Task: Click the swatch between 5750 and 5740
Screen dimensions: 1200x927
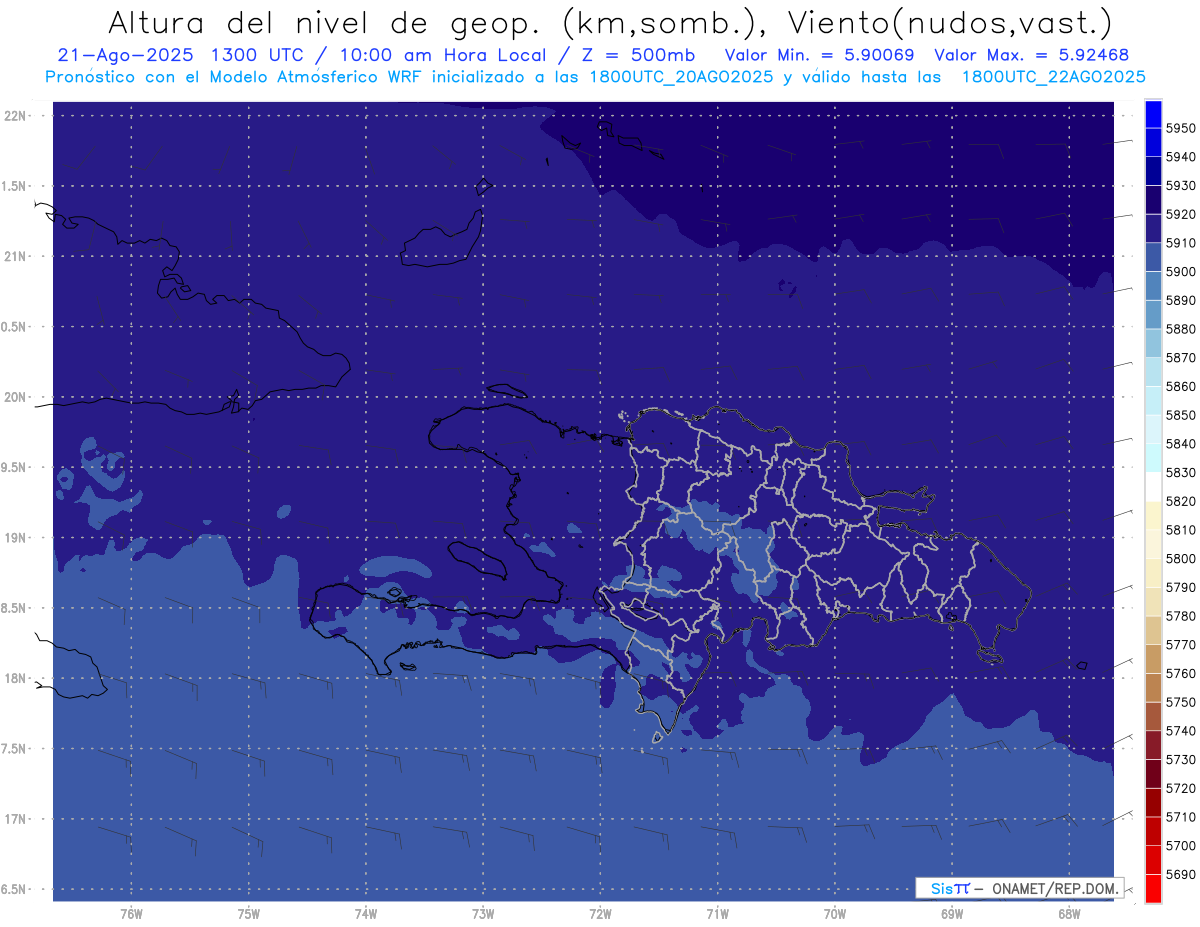Action: (x=1153, y=716)
